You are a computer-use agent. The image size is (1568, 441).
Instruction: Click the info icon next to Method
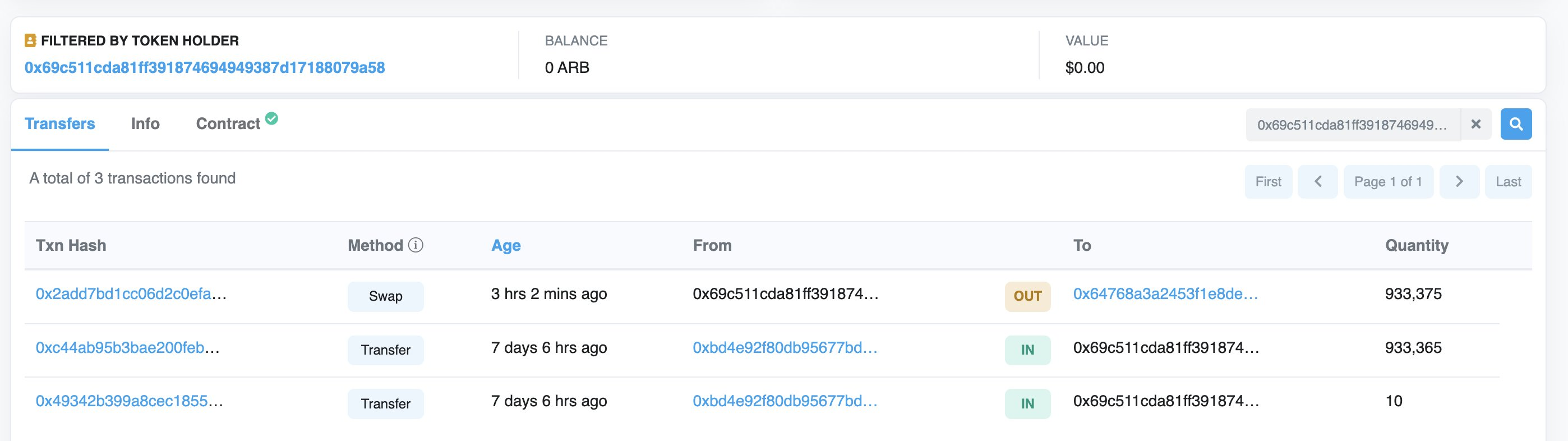tap(416, 246)
